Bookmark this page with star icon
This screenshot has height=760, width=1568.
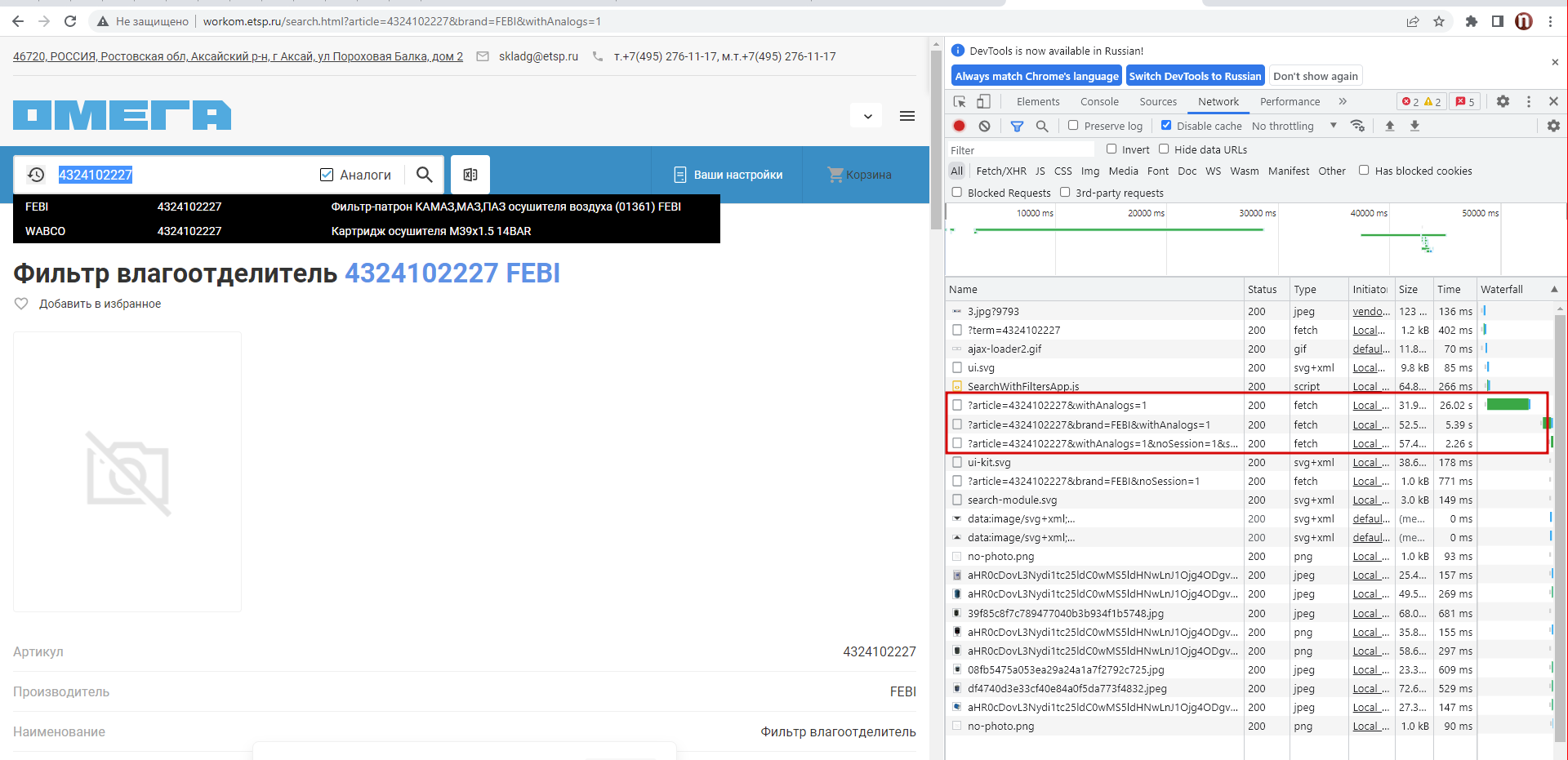tap(1439, 21)
